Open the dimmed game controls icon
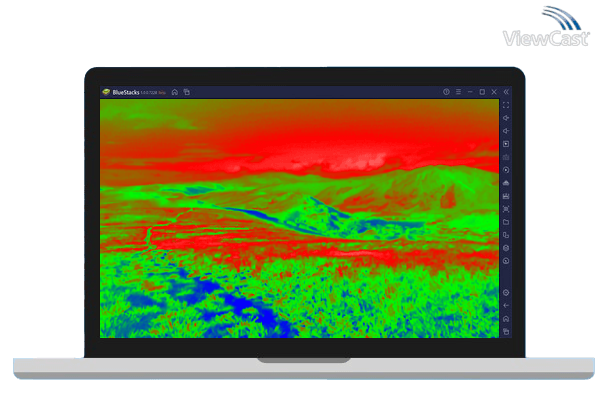602x414 pixels. click(x=506, y=157)
